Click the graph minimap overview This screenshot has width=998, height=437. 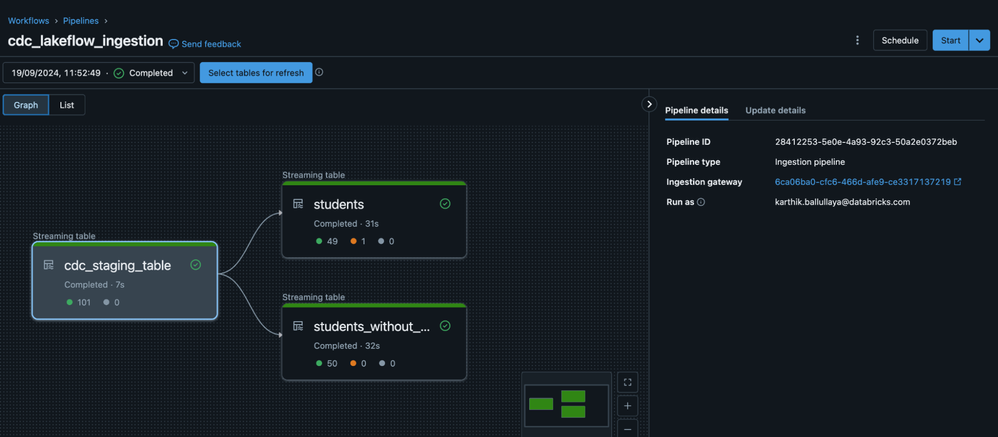(565, 404)
